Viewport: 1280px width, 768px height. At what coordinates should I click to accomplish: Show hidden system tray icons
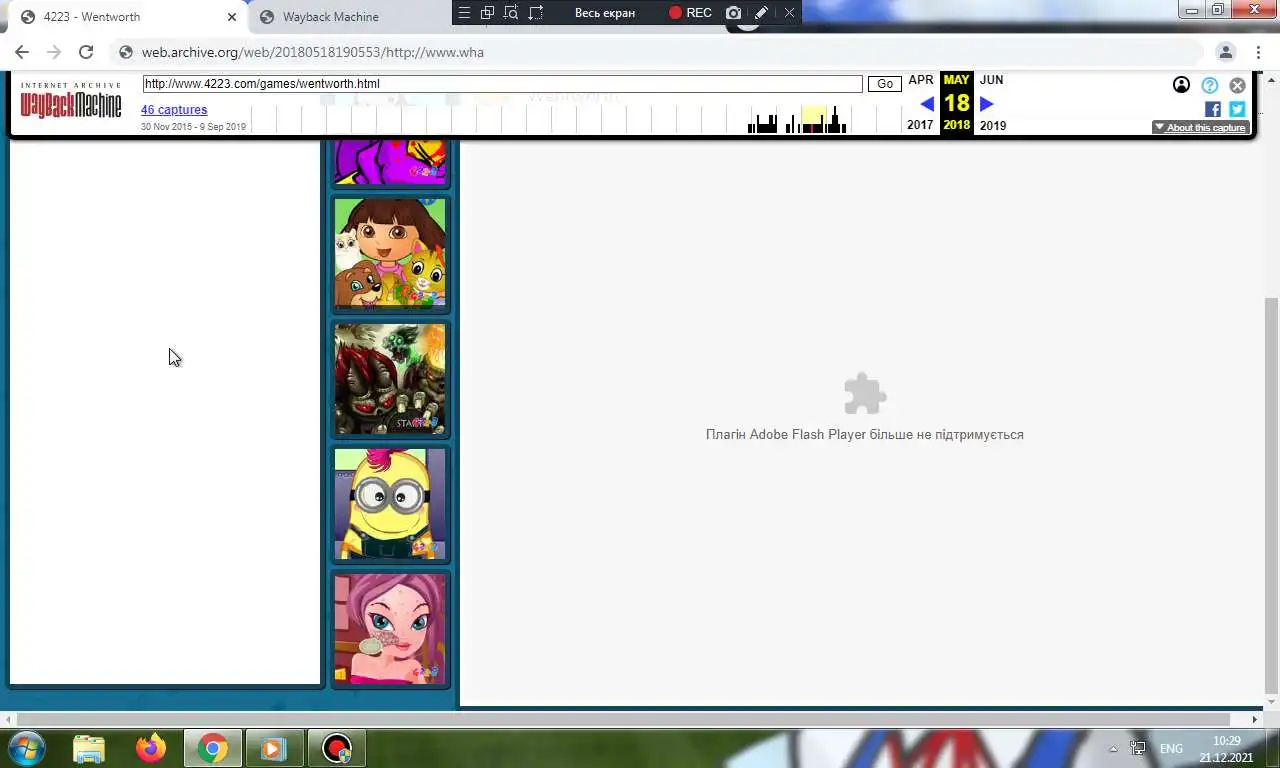[1113, 749]
